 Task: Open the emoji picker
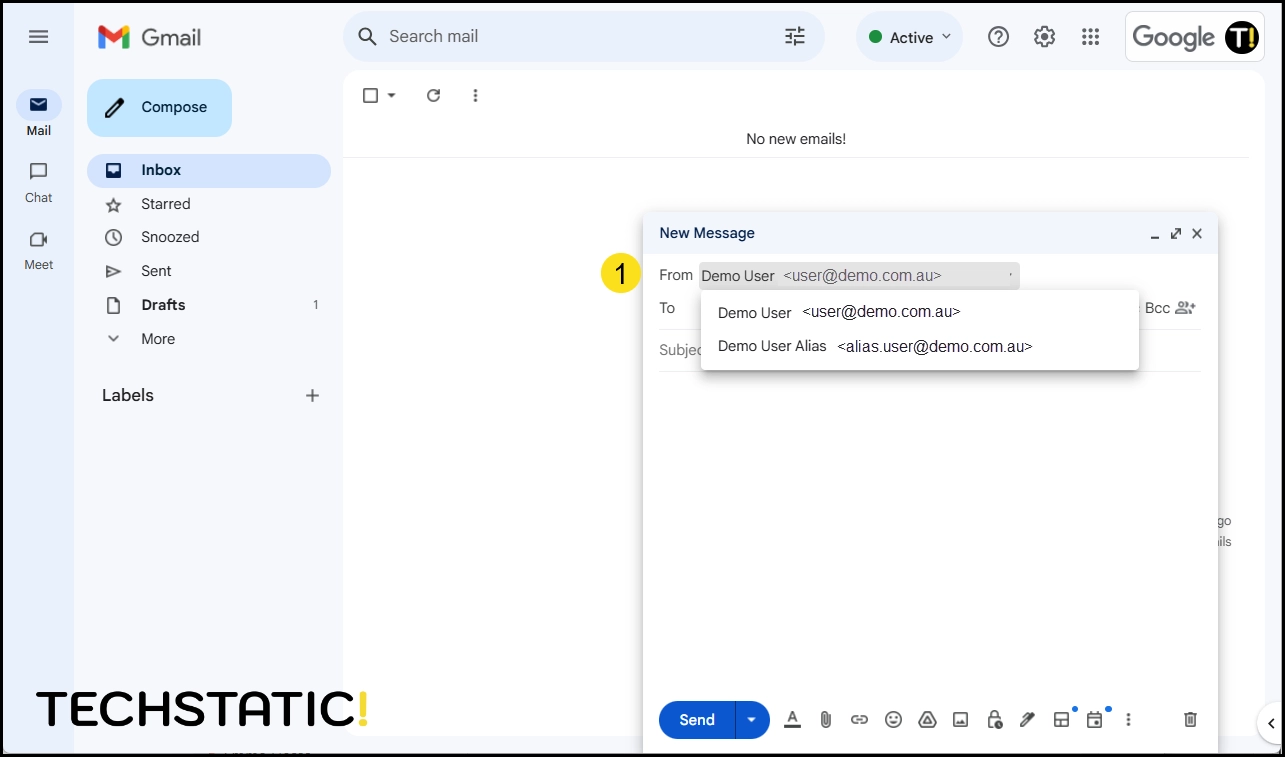(x=893, y=719)
